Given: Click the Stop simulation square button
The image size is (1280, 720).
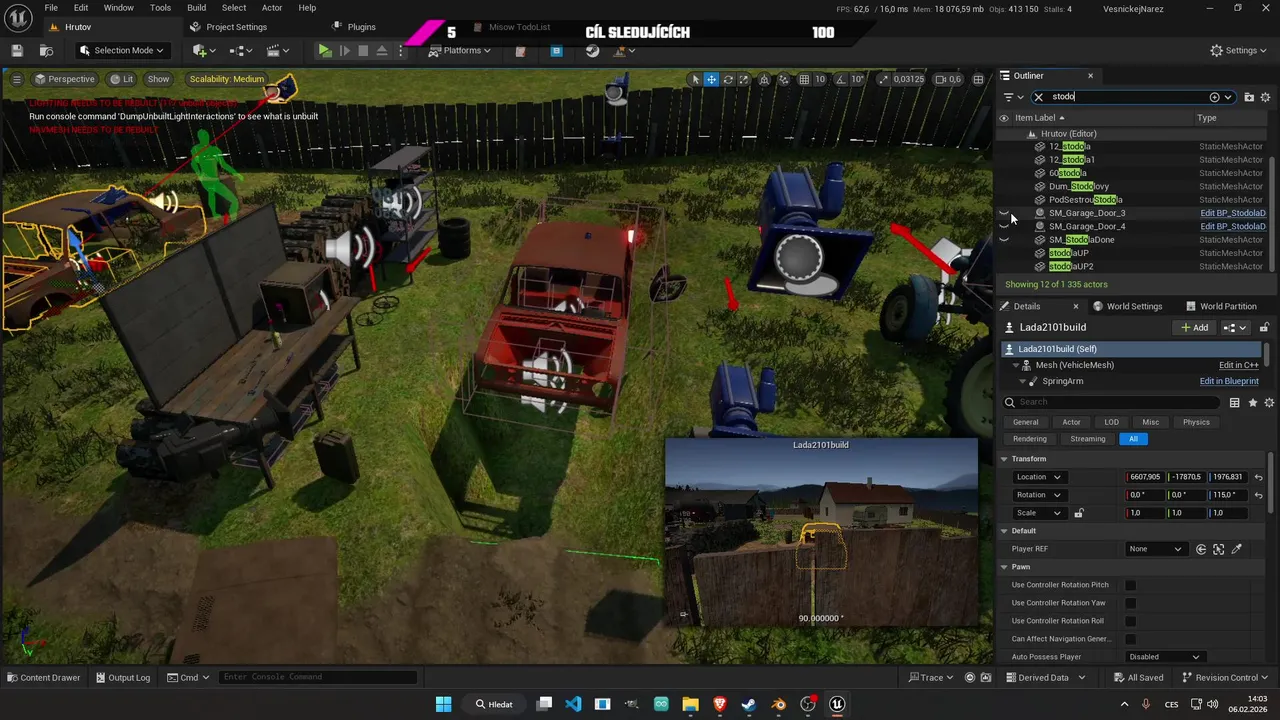Looking at the screenshot, I should click(x=363, y=50).
